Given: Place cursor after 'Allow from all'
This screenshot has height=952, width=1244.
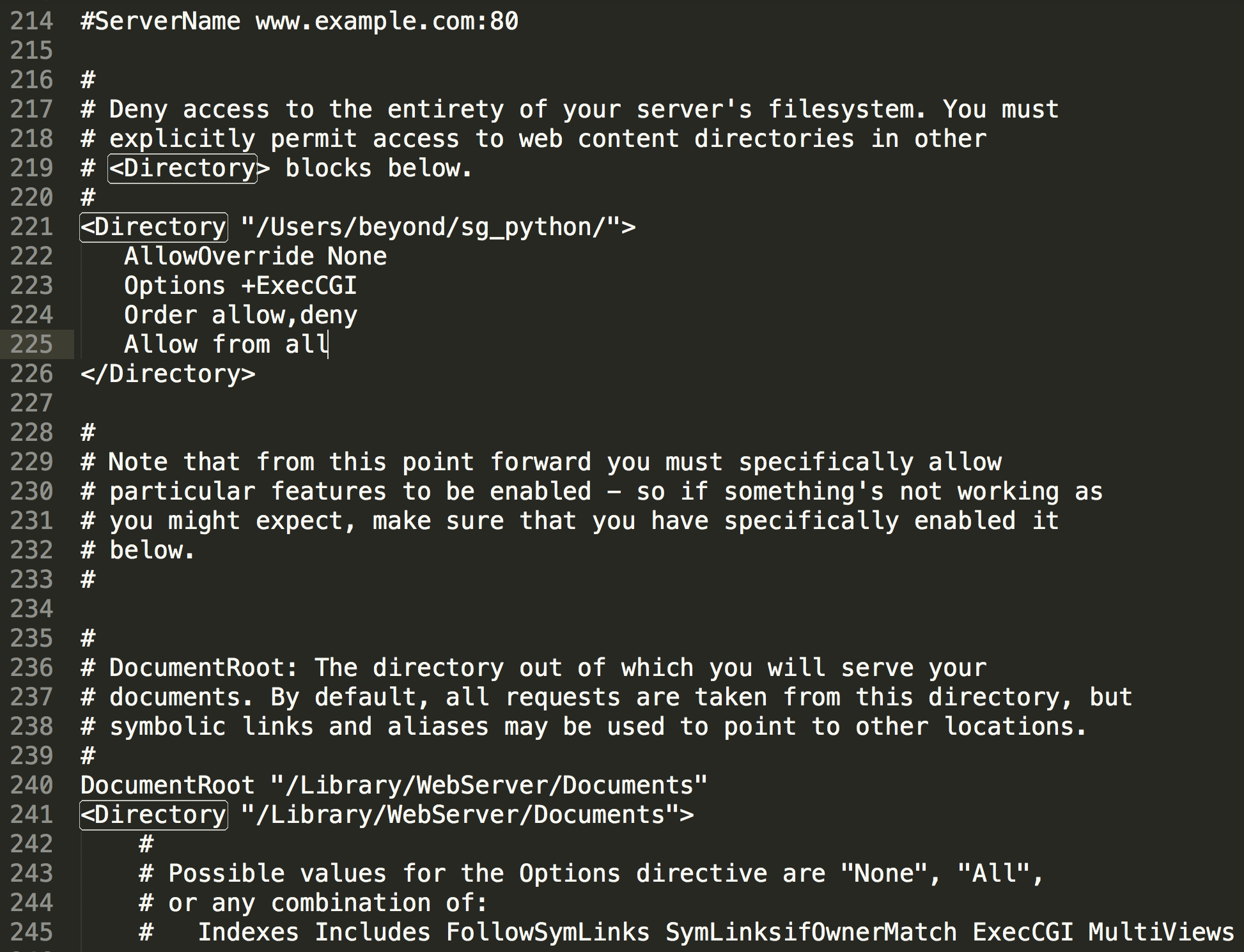Looking at the screenshot, I should point(329,344).
